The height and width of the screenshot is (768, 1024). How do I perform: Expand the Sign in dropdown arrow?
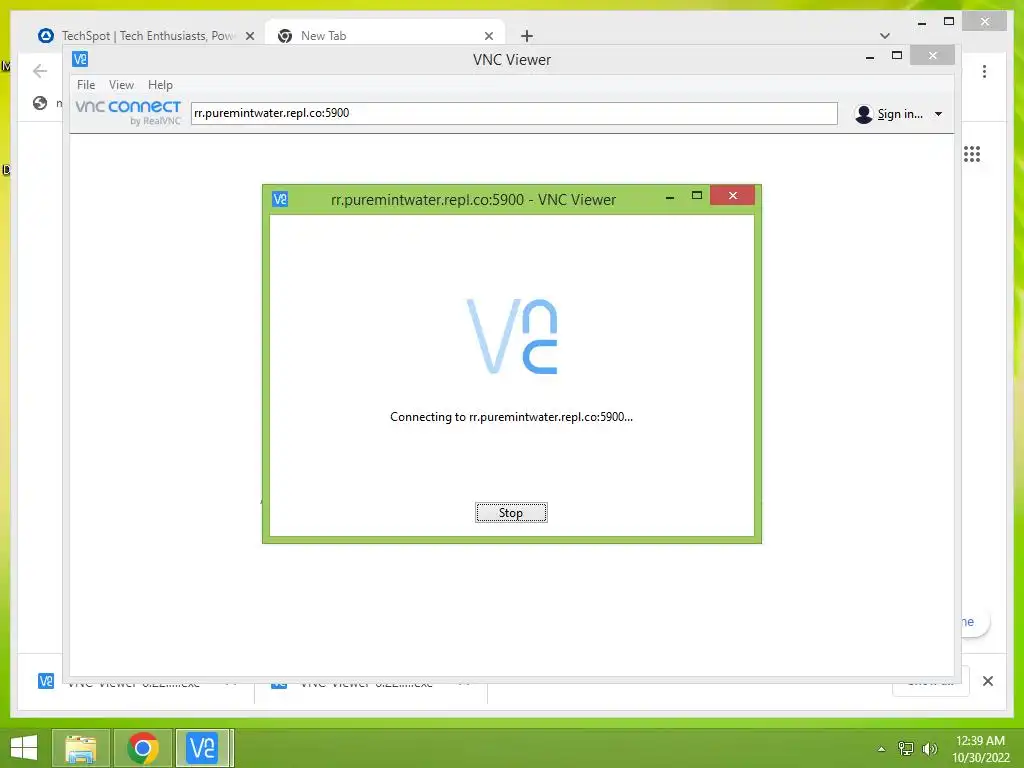pyautogui.click(x=938, y=114)
